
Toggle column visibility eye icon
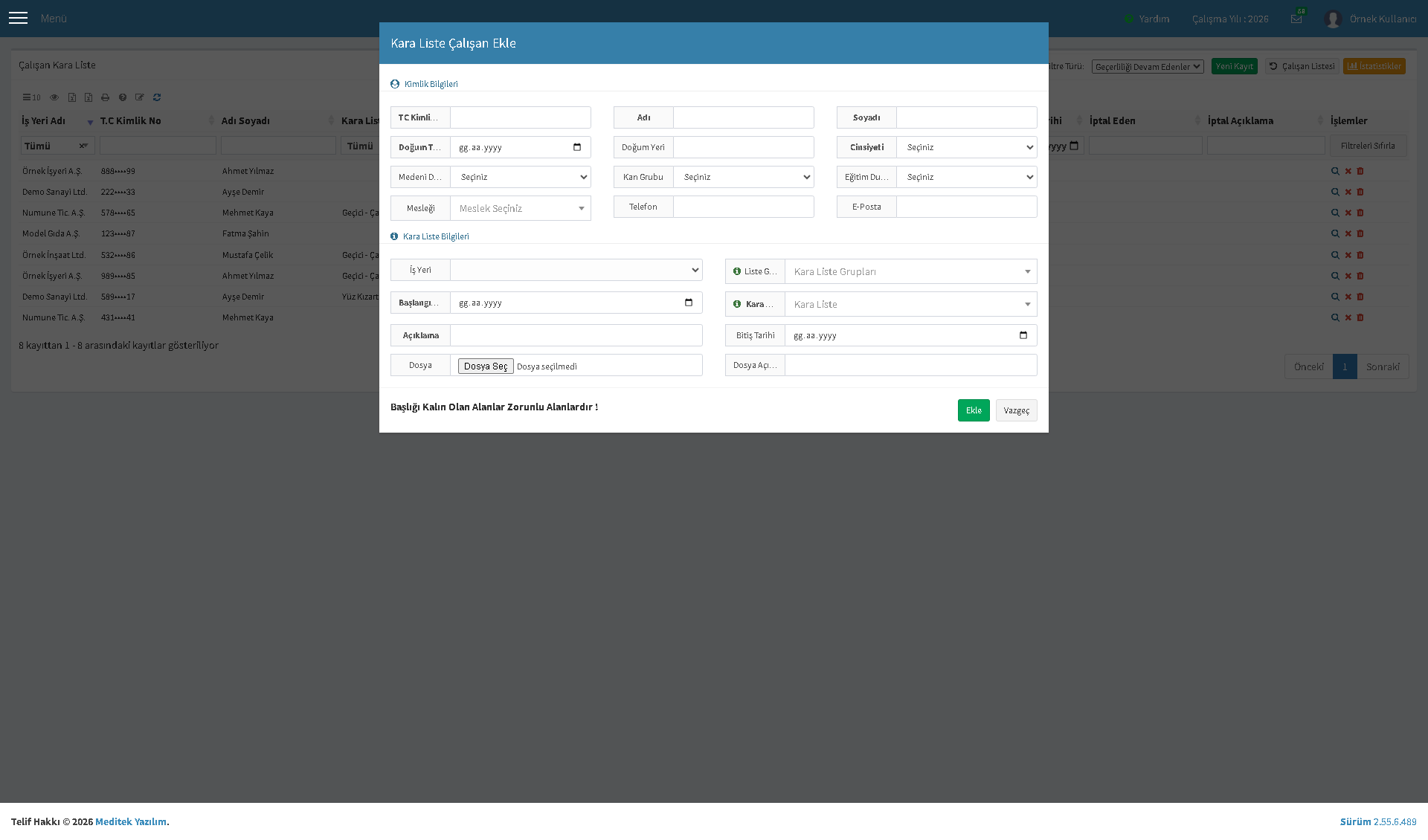pos(54,97)
